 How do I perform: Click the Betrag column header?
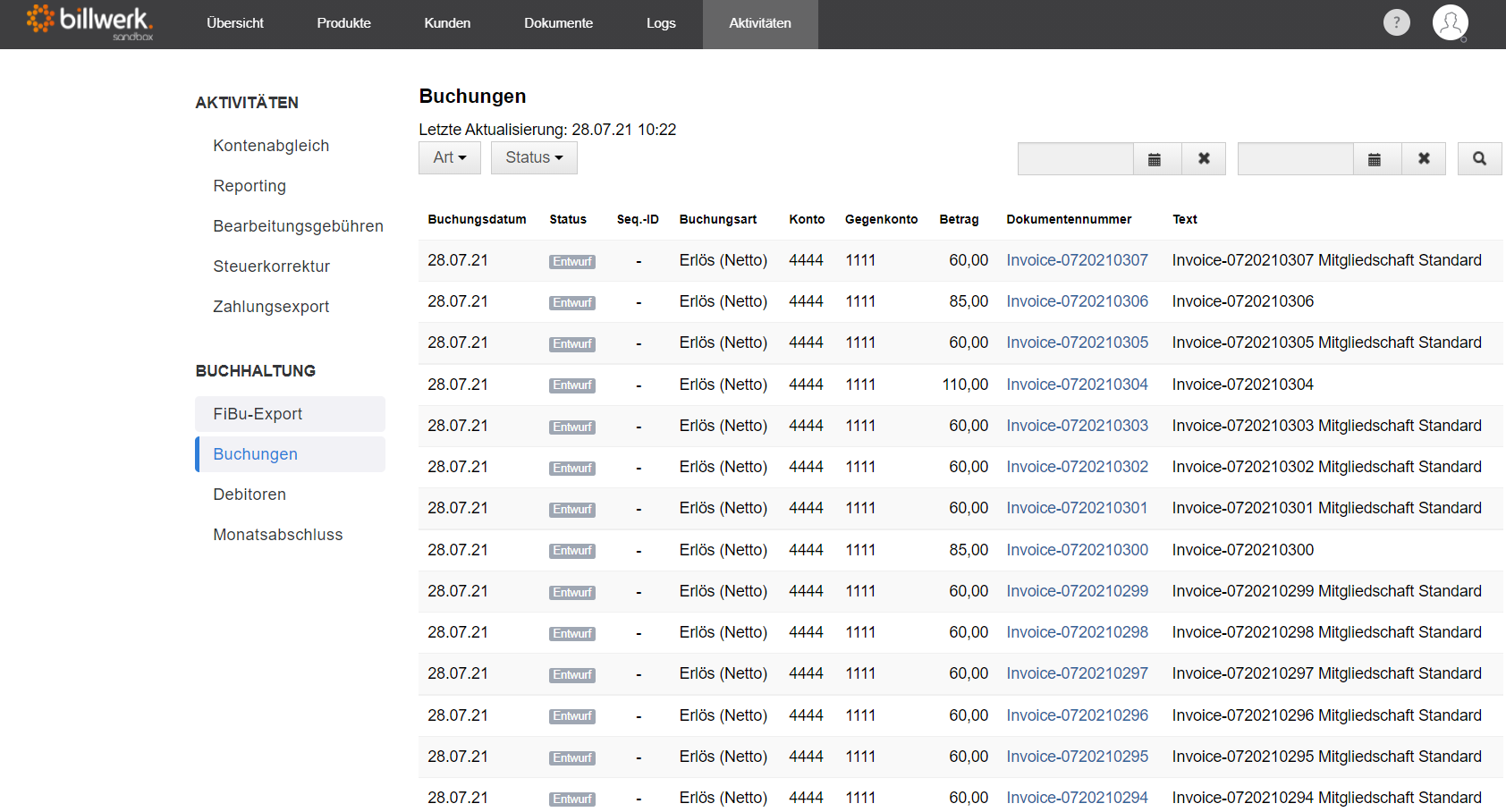(x=959, y=219)
